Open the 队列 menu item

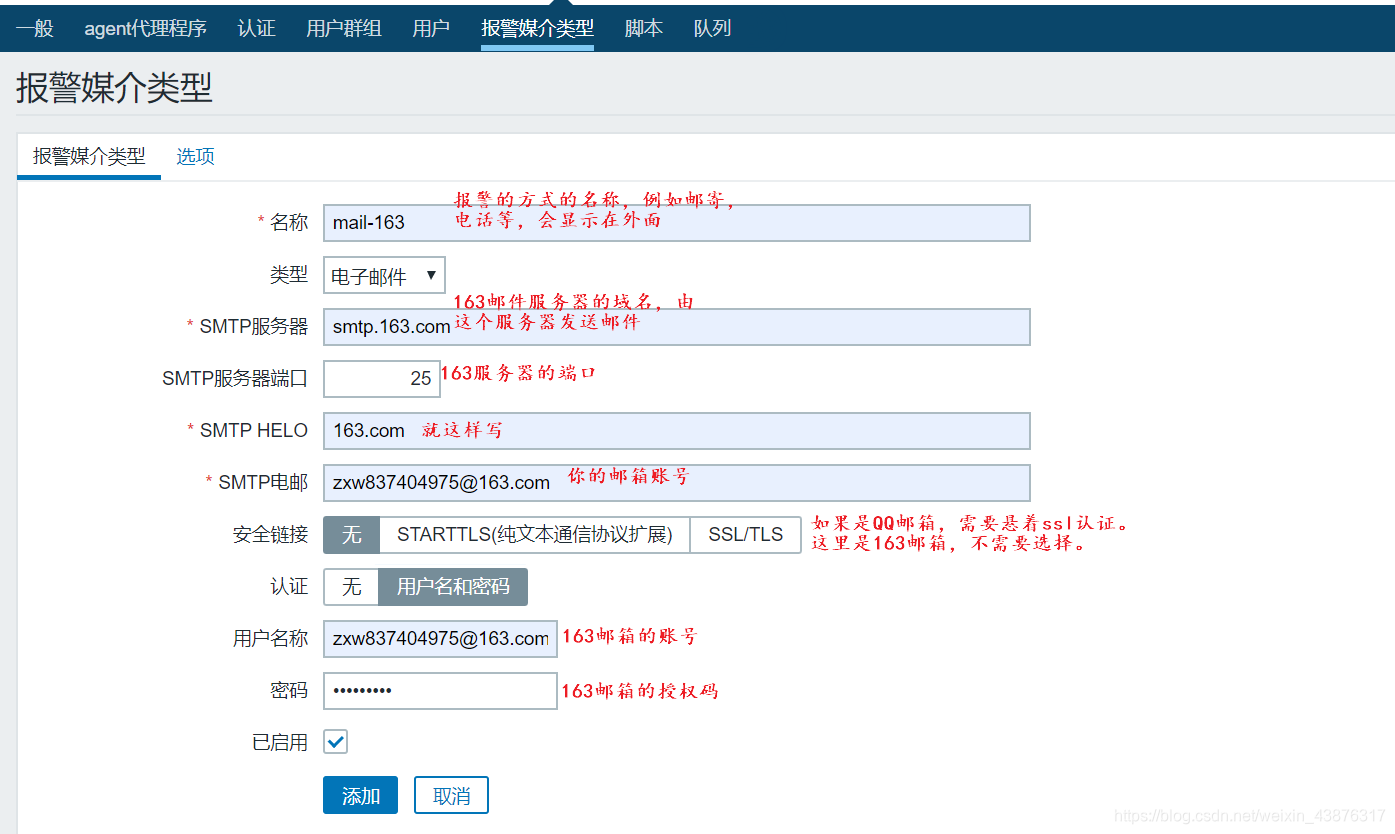(713, 28)
